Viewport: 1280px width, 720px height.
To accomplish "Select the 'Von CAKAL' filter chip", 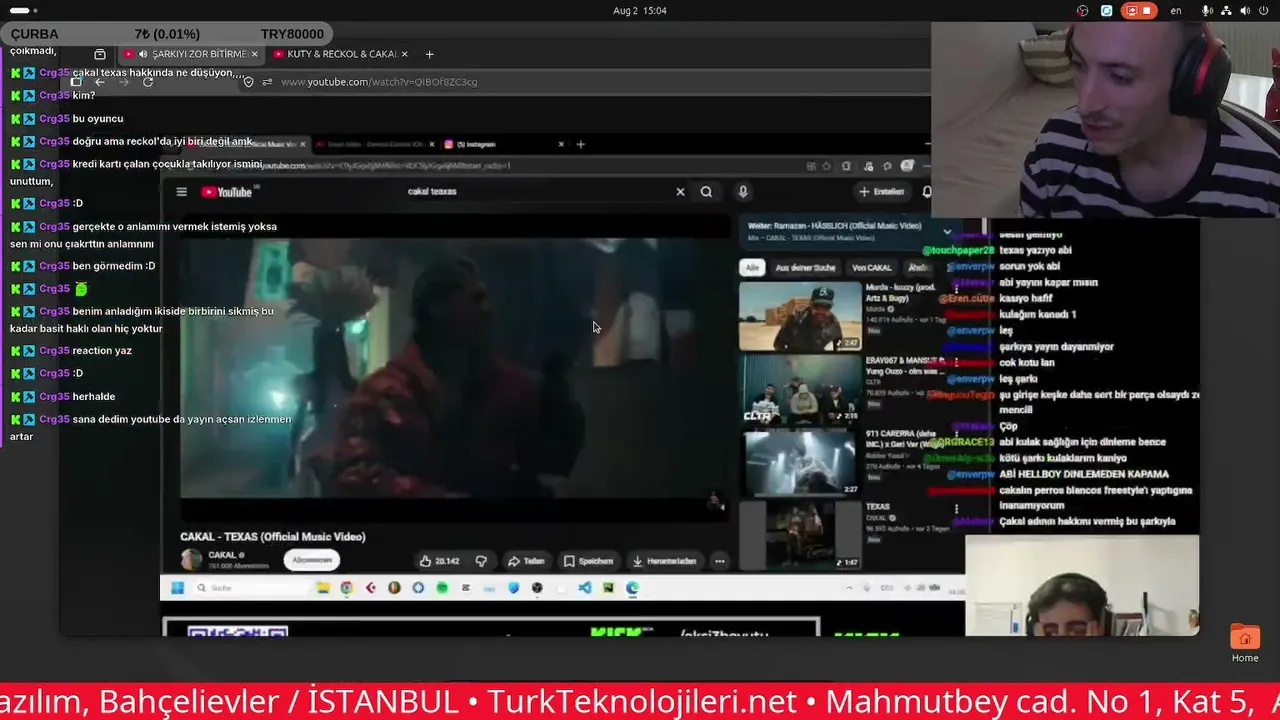I will 871,268.
